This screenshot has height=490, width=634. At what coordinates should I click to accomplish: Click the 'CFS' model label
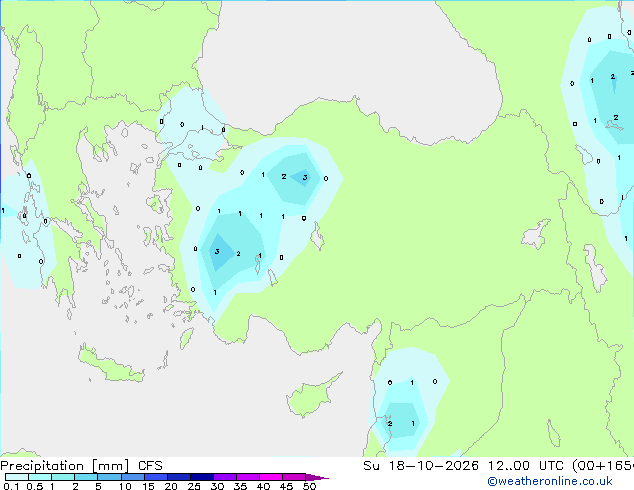coord(150,466)
